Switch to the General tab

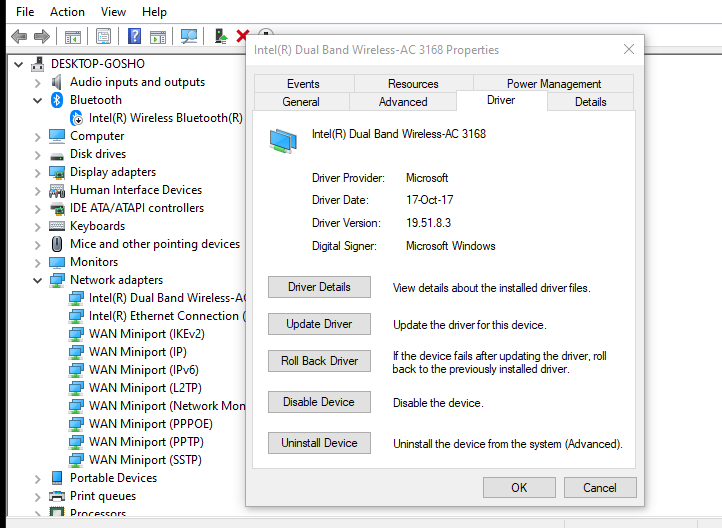click(x=301, y=102)
